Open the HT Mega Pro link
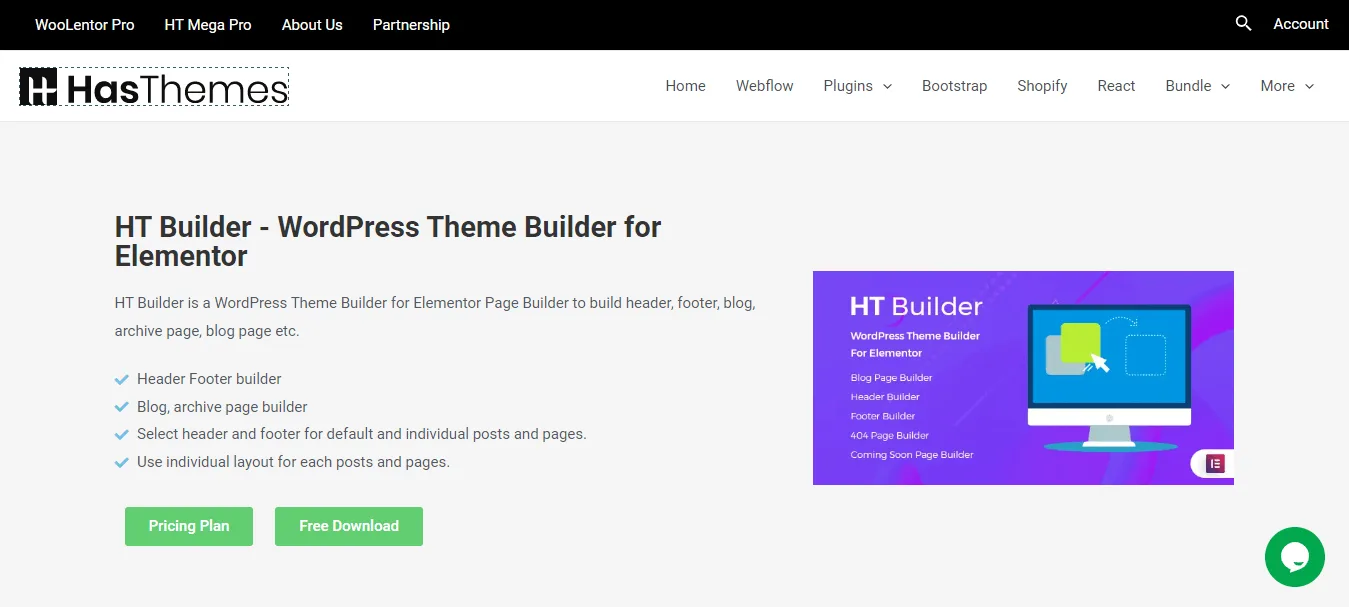This screenshot has height=607, width=1349. click(208, 25)
